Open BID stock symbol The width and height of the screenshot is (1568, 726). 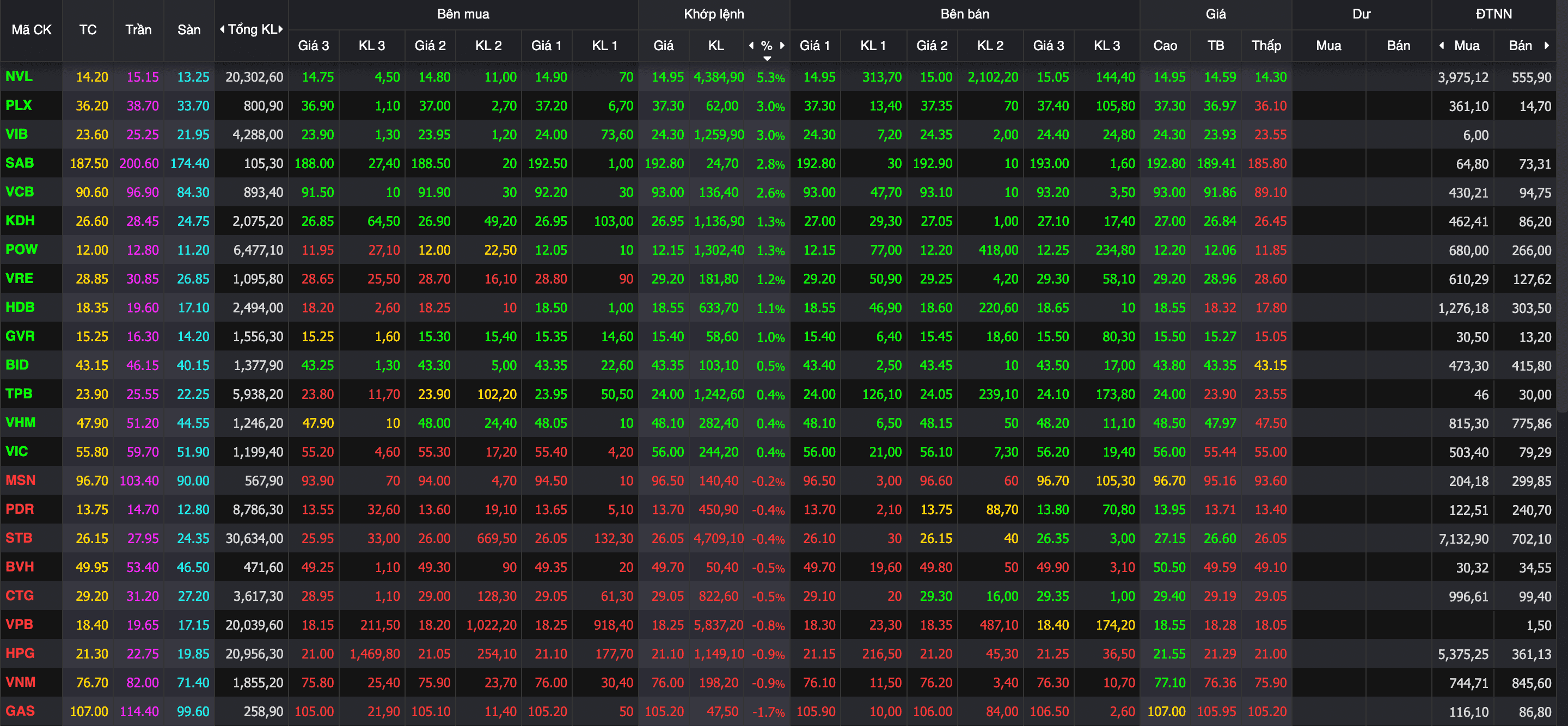coord(17,365)
